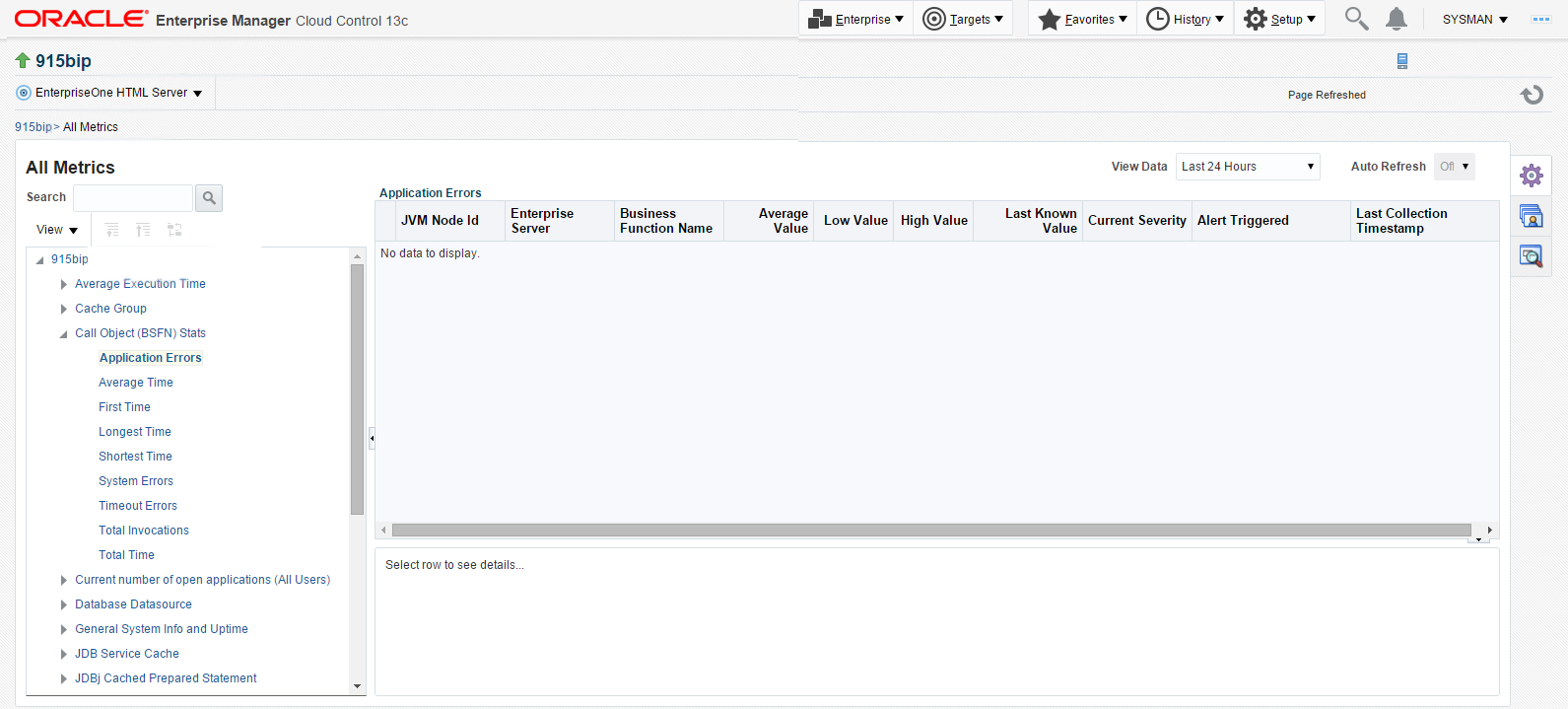Click the table scroll right arrow
Image resolution: width=1568 pixels, height=709 pixels.
(x=1489, y=531)
